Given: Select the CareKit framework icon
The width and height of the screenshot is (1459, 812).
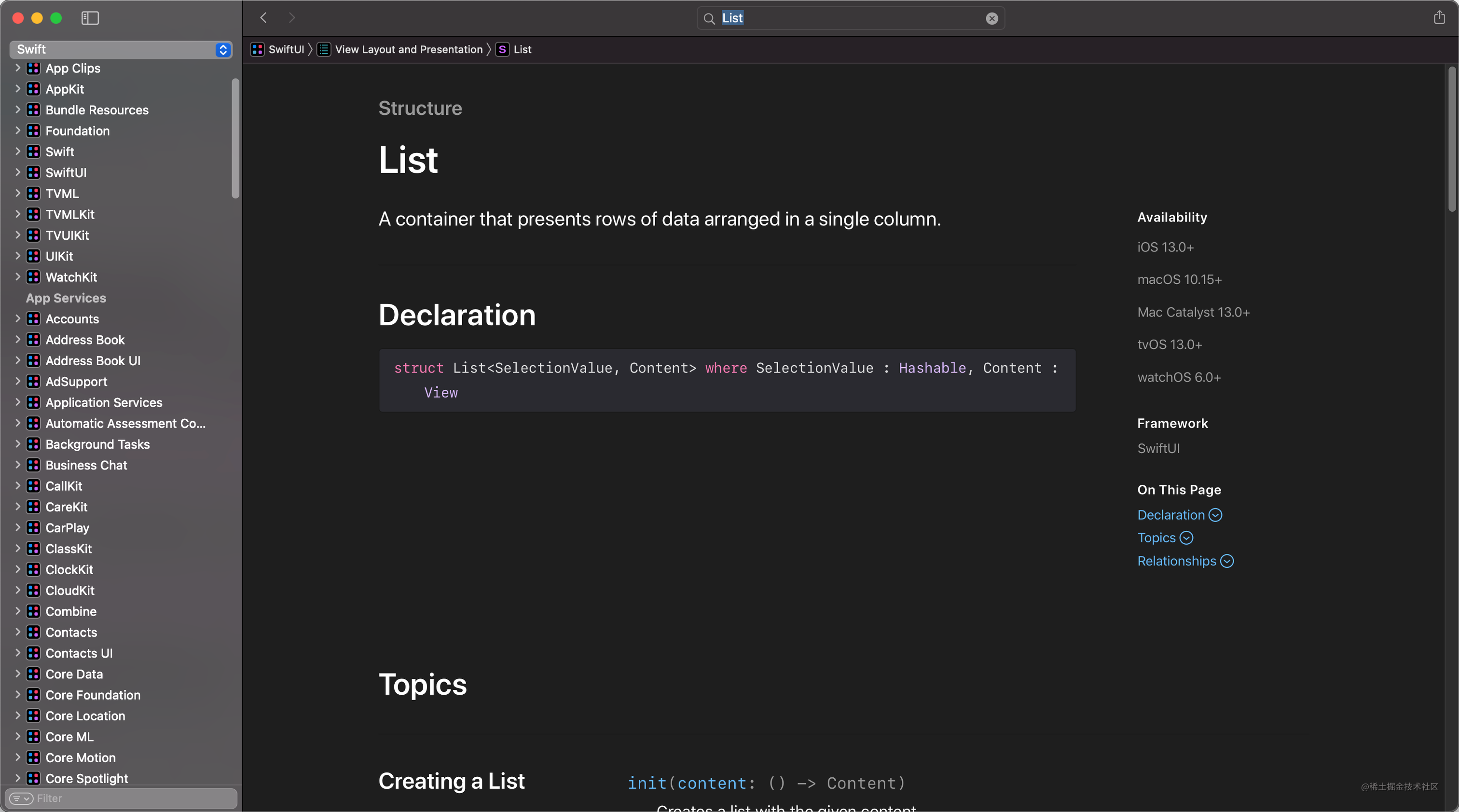Looking at the screenshot, I should [33, 508].
